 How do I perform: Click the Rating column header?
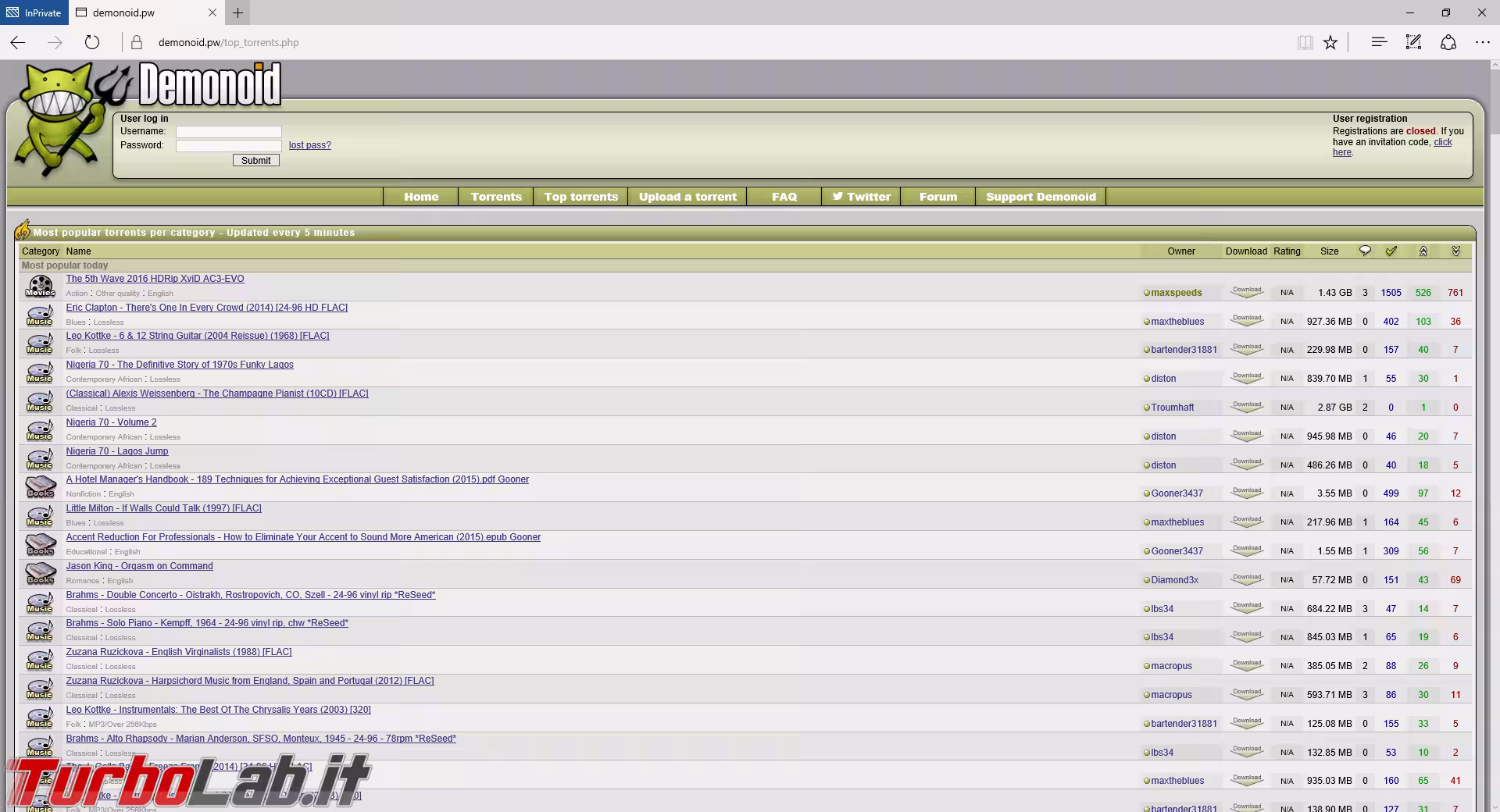(x=1287, y=251)
